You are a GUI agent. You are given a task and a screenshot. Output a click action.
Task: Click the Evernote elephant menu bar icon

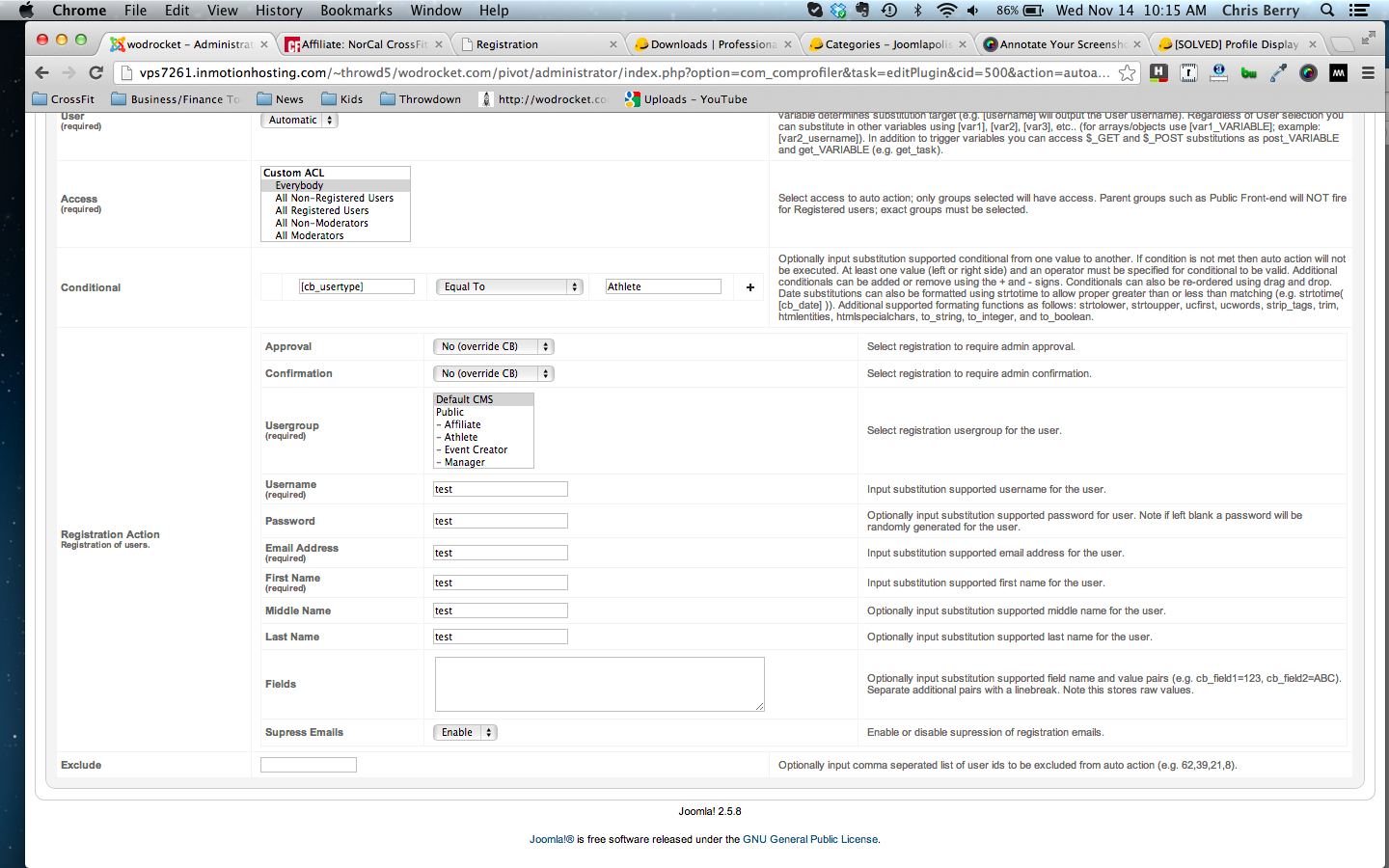coord(862,10)
